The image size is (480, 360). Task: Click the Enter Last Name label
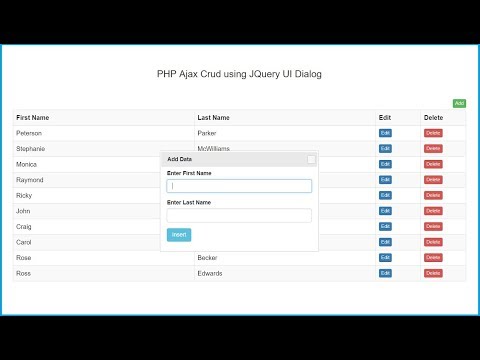click(189, 203)
